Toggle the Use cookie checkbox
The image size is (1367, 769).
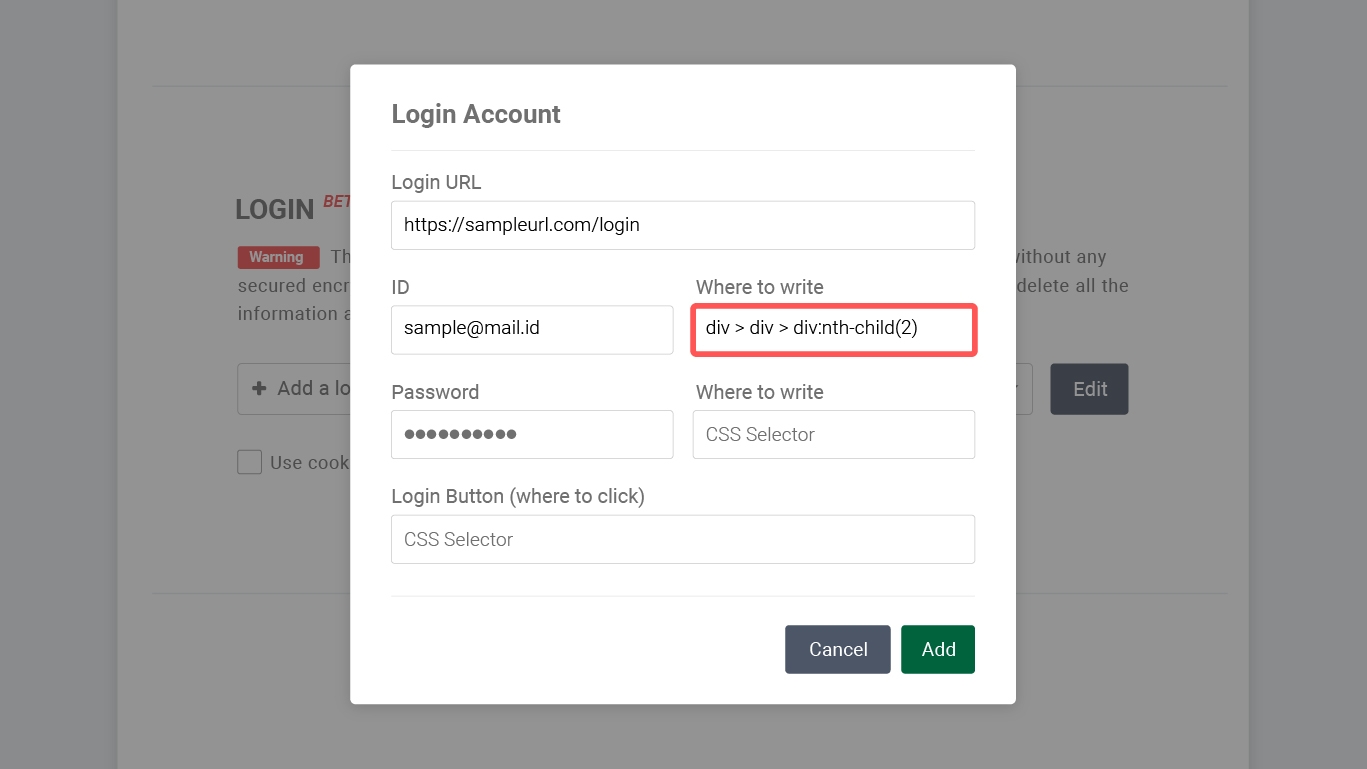tap(250, 462)
